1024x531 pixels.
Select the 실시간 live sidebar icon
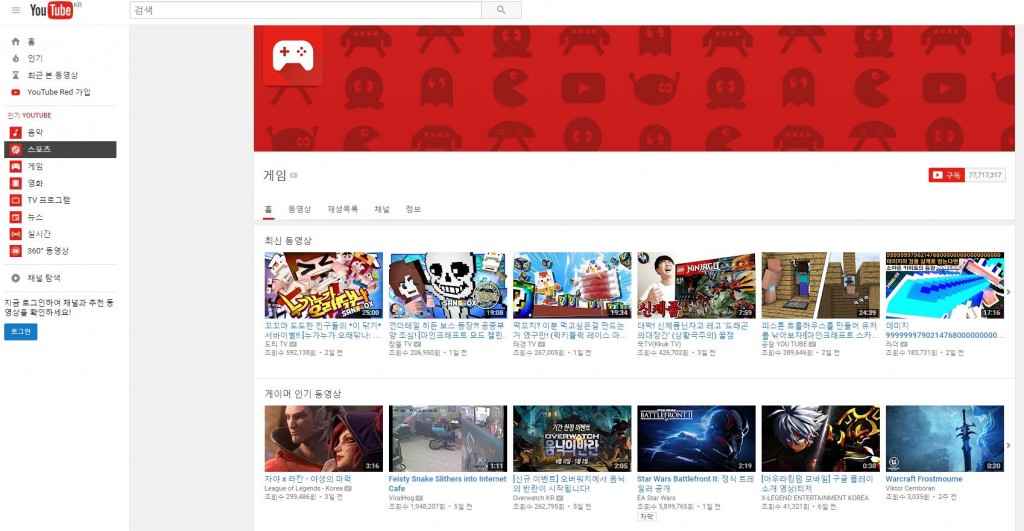(16, 234)
